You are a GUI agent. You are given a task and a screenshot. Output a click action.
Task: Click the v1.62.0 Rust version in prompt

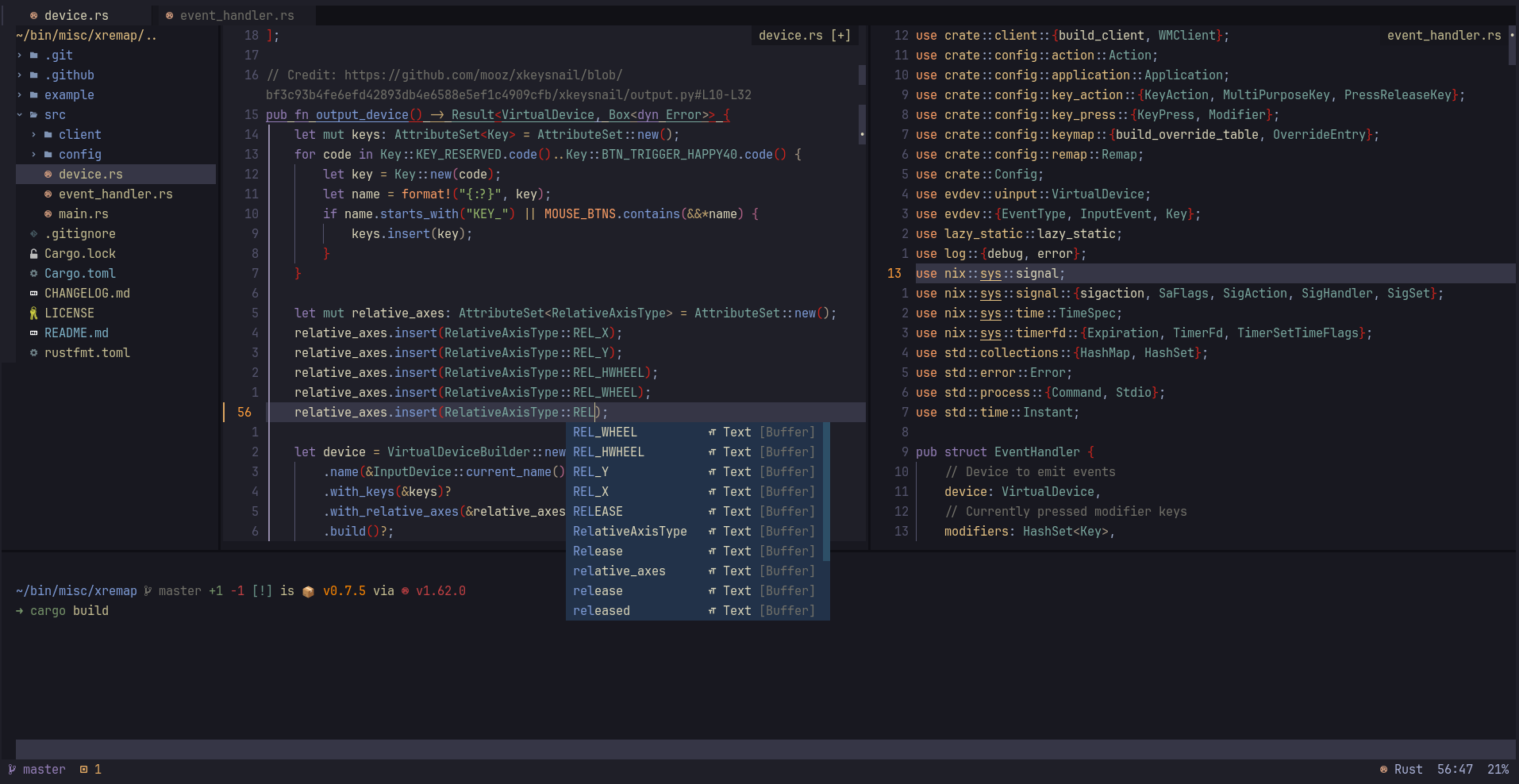tap(440, 590)
